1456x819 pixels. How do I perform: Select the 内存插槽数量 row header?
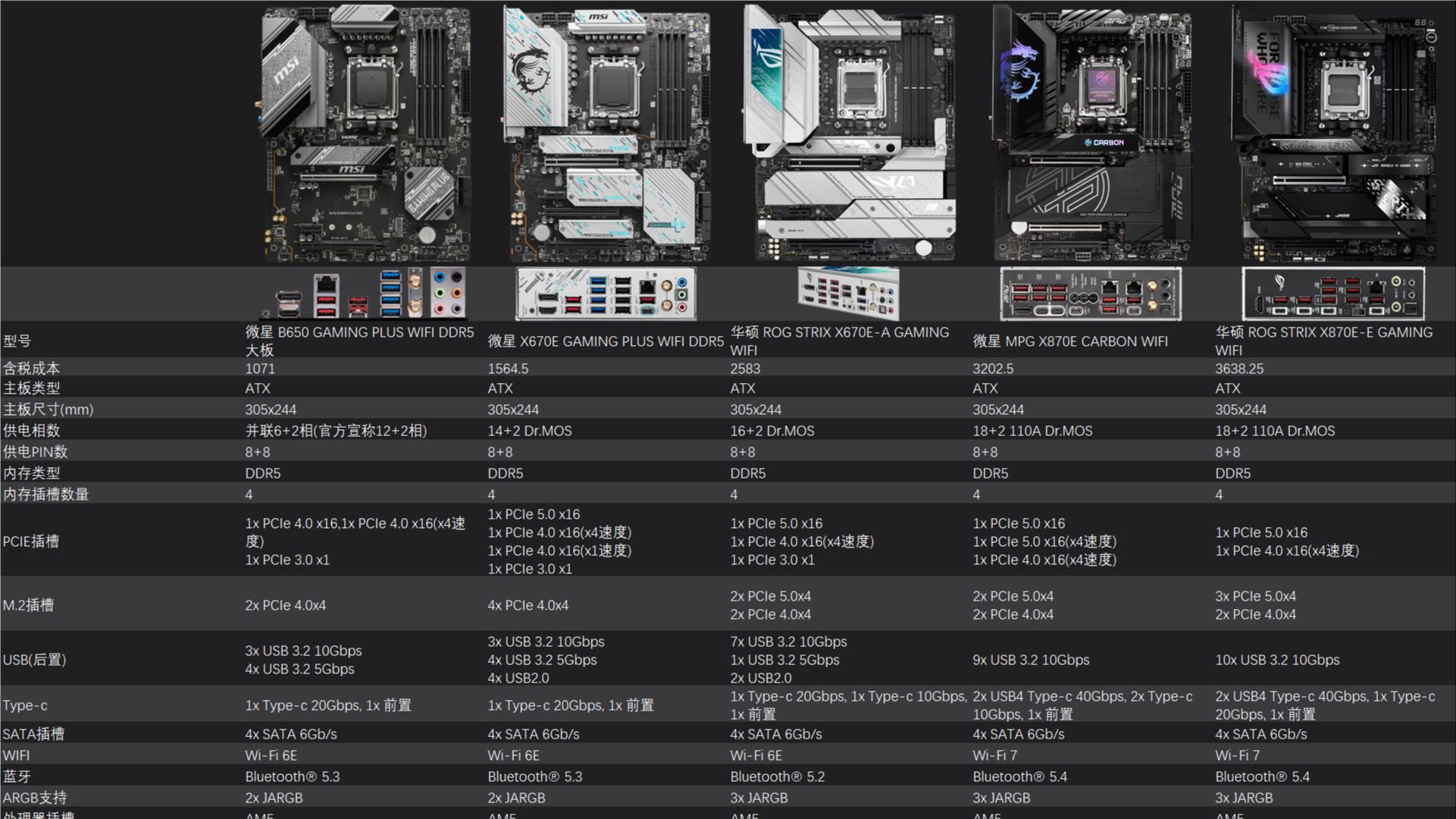45,494
